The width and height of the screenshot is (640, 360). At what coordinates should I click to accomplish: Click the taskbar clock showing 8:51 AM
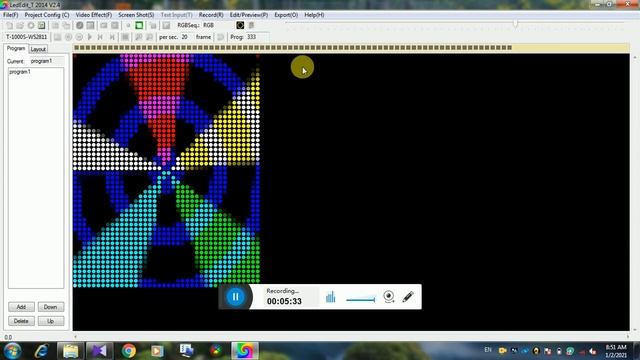(x=616, y=351)
